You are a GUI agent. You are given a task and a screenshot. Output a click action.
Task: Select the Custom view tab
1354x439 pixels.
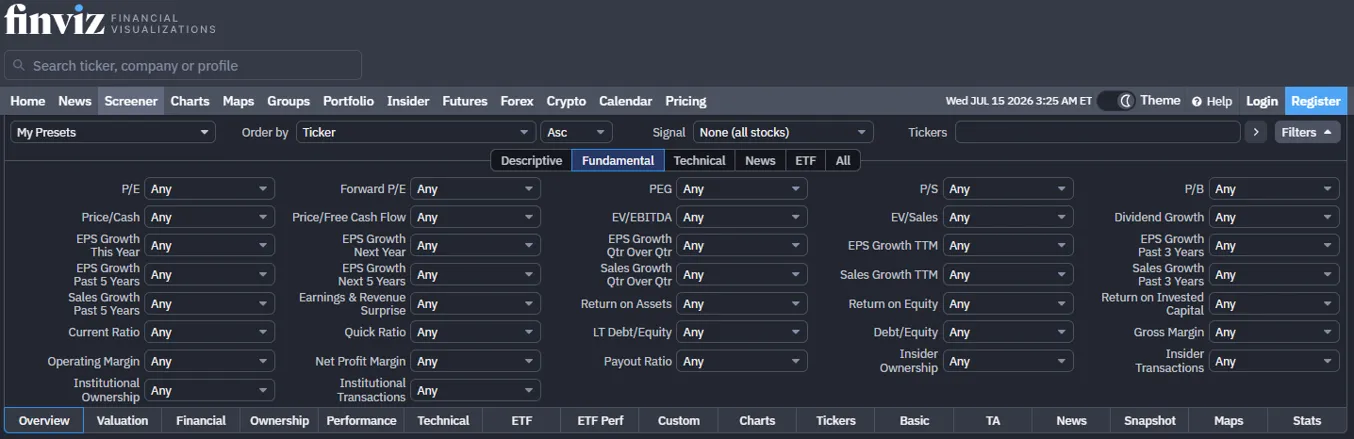click(679, 421)
